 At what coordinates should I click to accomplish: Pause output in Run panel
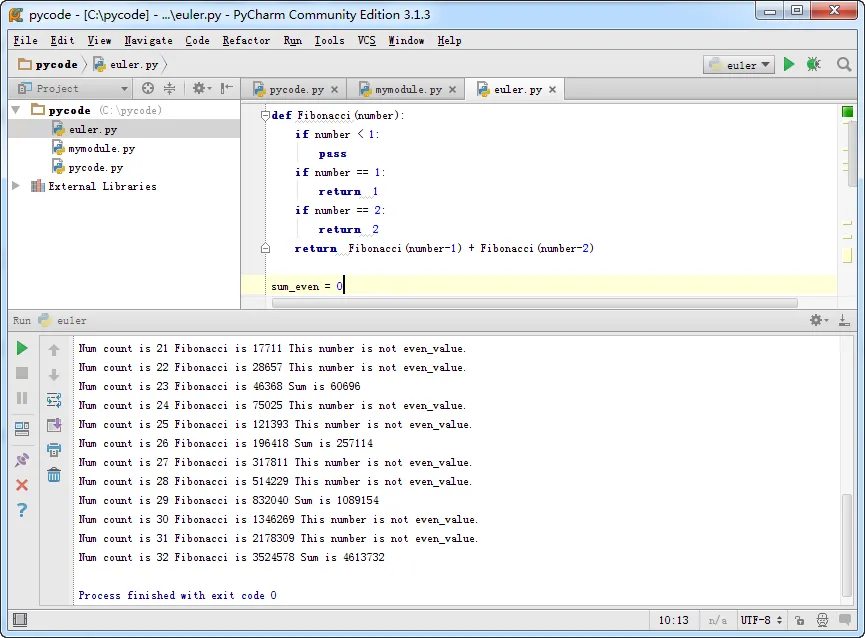22,398
